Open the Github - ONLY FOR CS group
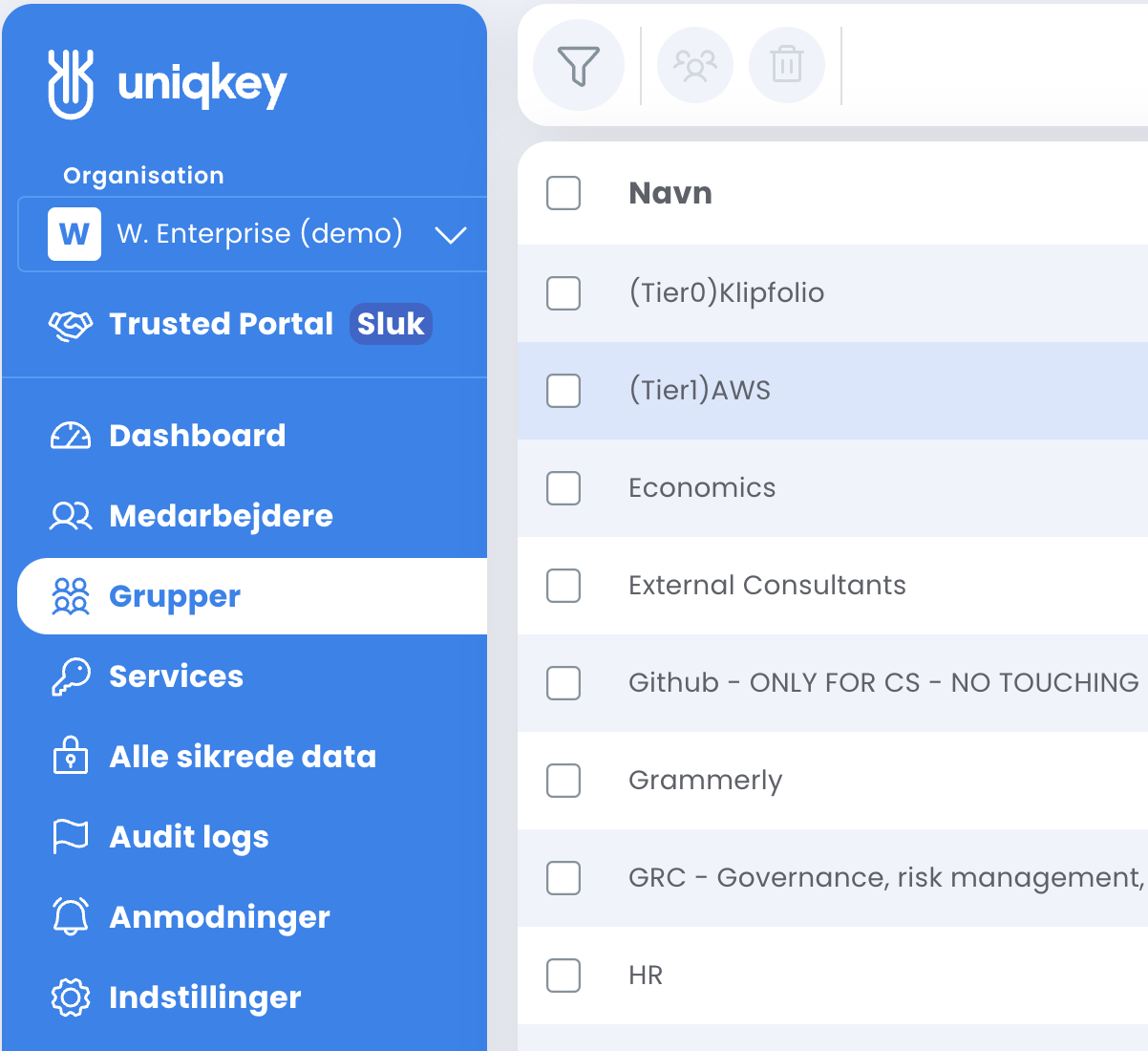 point(883,682)
